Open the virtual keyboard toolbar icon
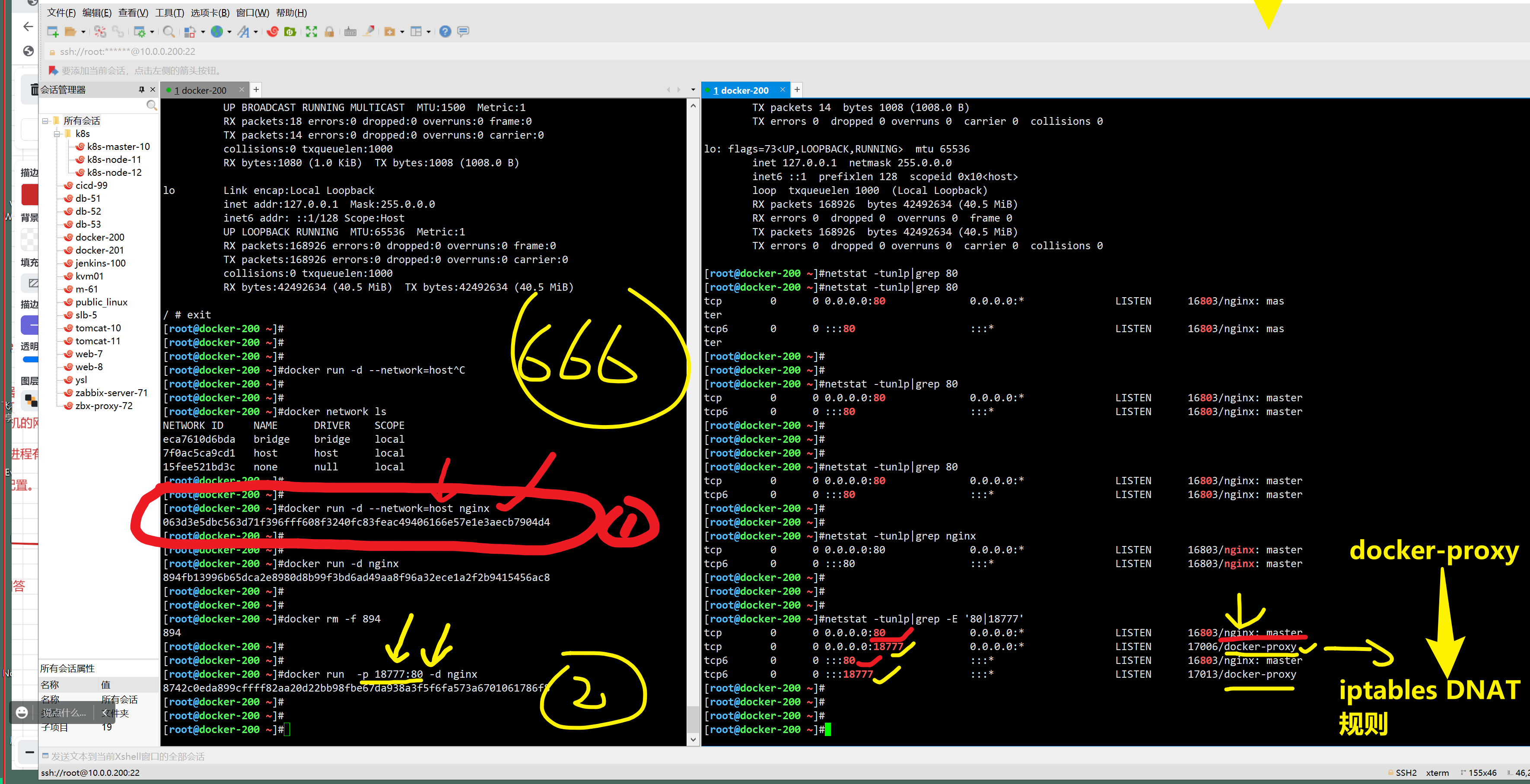1530x784 pixels. click(x=350, y=32)
